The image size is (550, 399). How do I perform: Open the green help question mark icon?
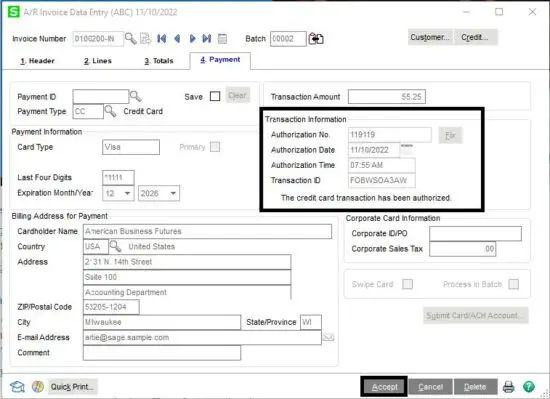(529, 387)
